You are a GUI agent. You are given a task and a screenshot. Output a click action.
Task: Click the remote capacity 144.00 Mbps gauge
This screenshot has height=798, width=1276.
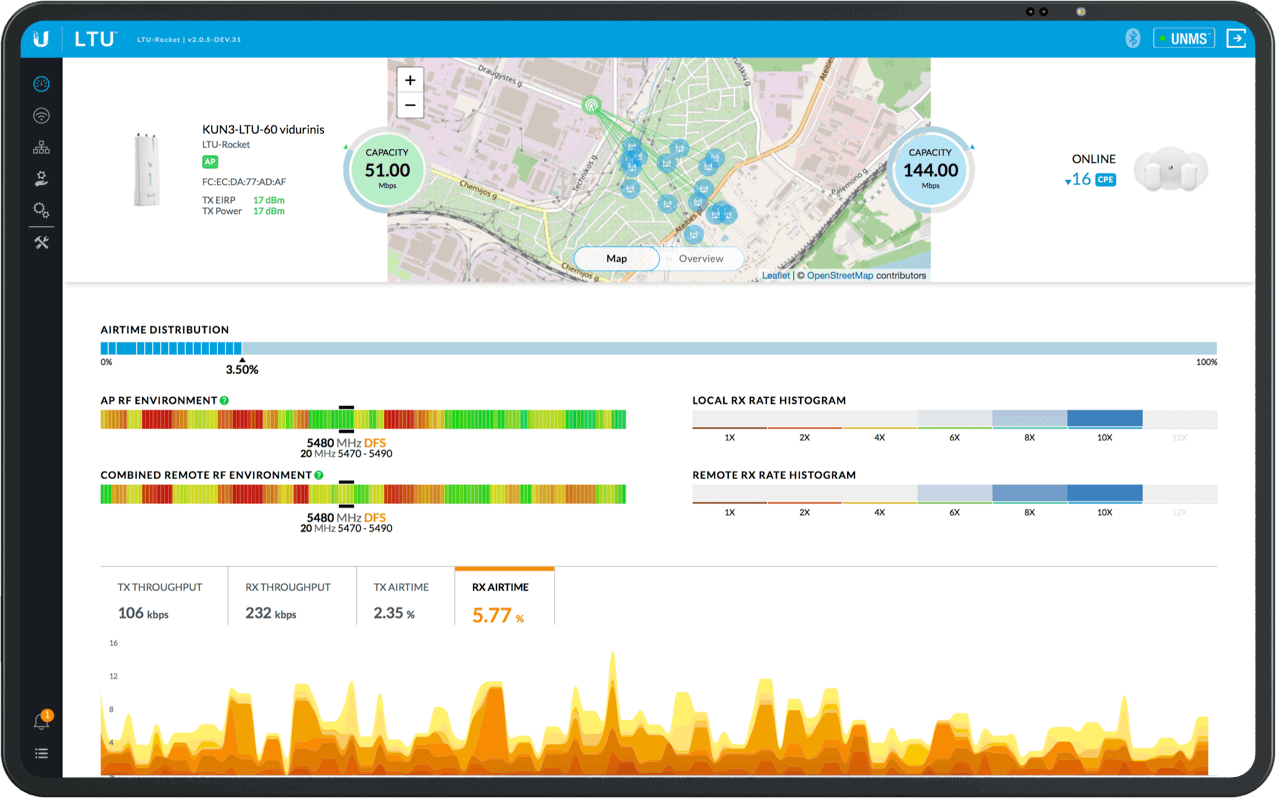click(x=931, y=170)
